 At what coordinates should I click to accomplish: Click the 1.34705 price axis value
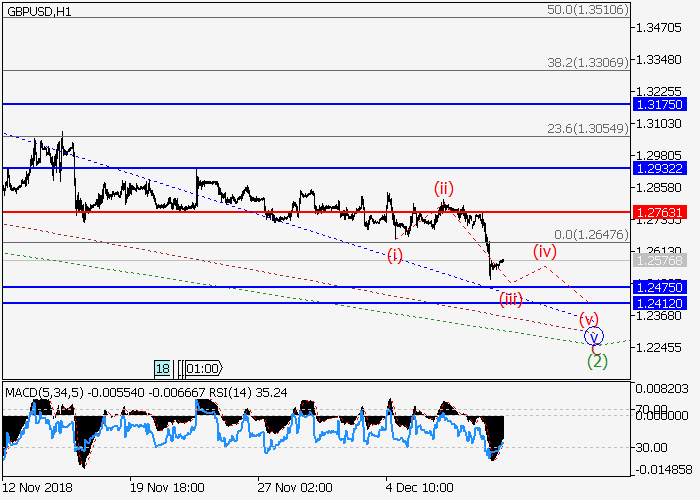pyautogui.click(x=658, y=28)
